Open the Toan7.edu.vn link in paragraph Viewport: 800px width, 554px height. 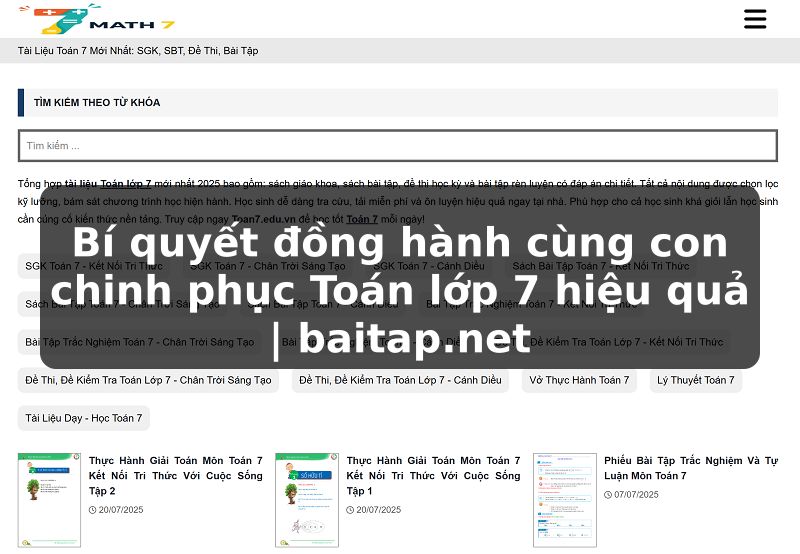[264, 219]
